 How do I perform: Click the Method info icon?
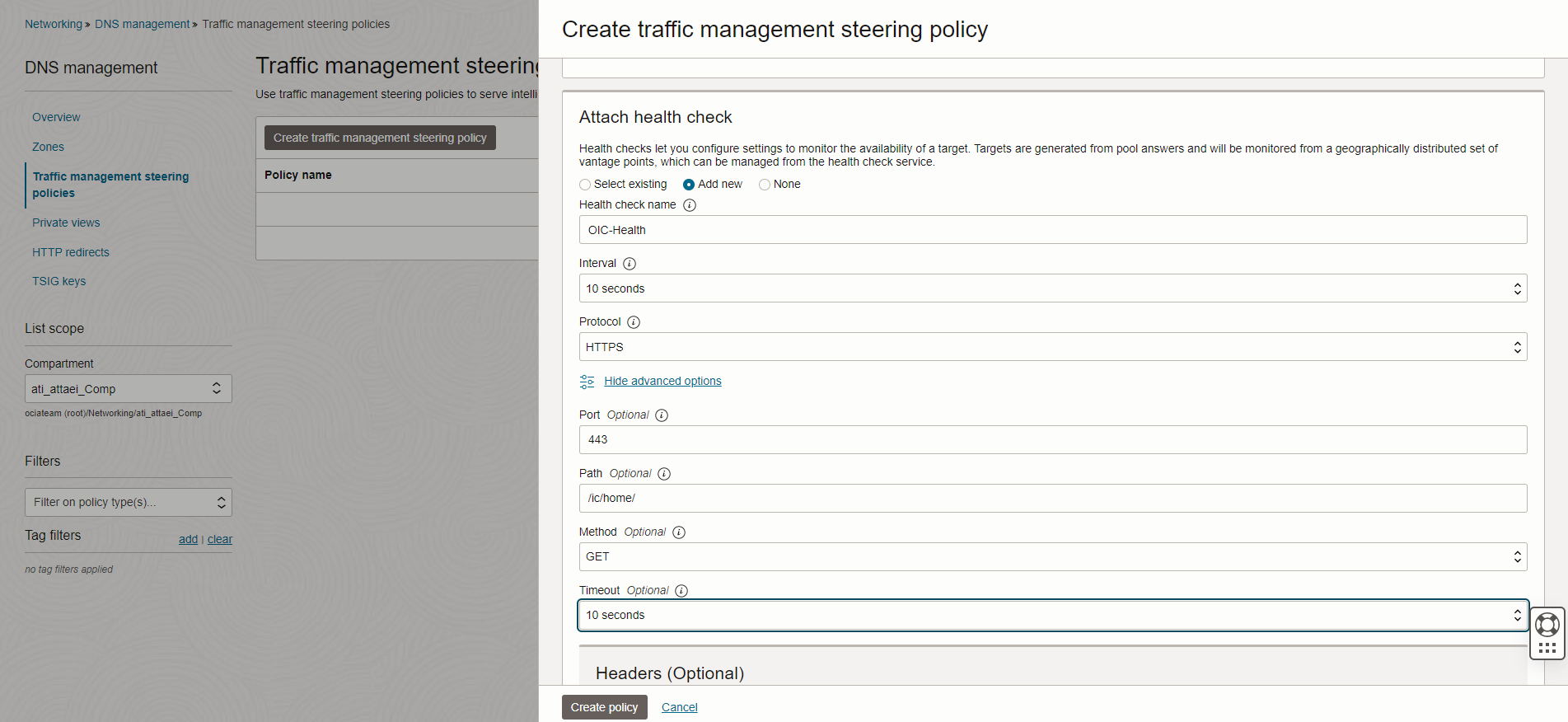[x=679, y=532]
